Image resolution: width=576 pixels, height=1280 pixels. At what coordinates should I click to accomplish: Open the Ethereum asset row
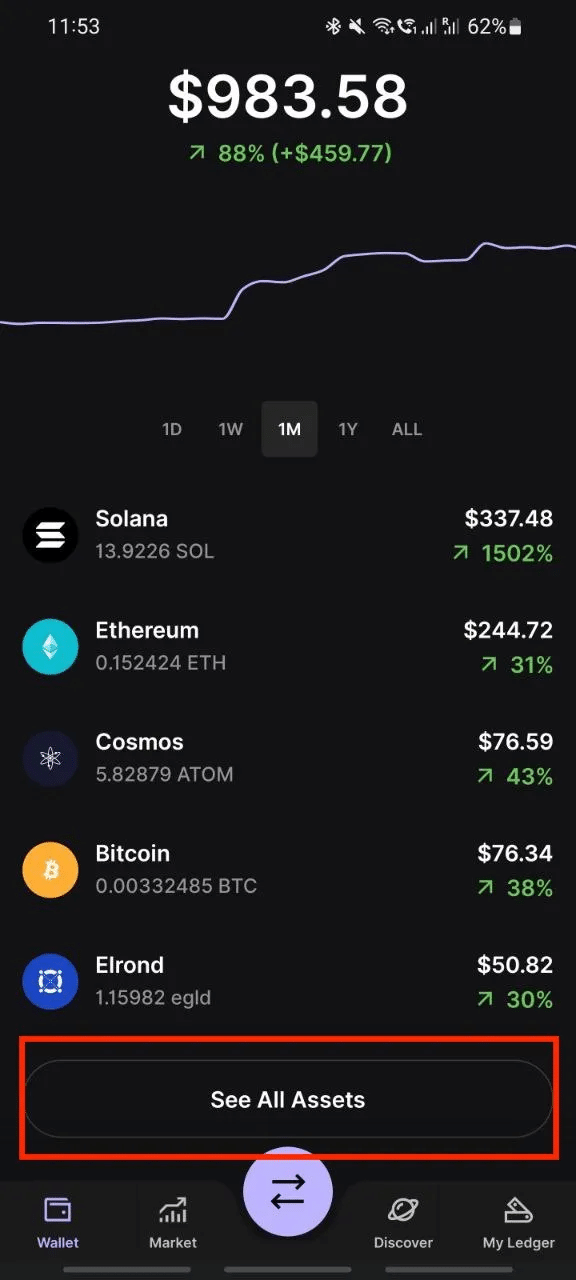[288, 646]
